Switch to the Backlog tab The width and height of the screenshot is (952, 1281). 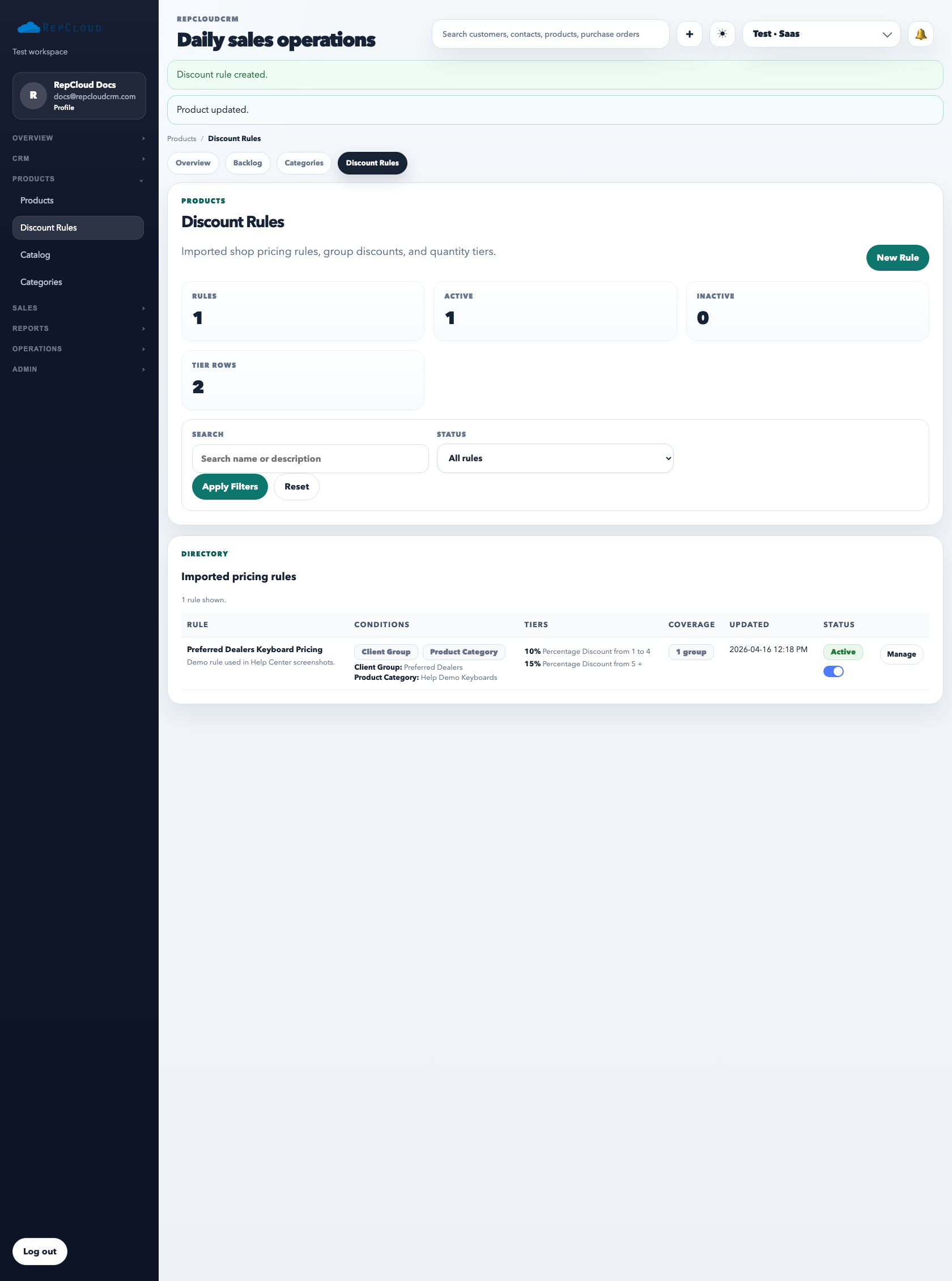point(247,163)
